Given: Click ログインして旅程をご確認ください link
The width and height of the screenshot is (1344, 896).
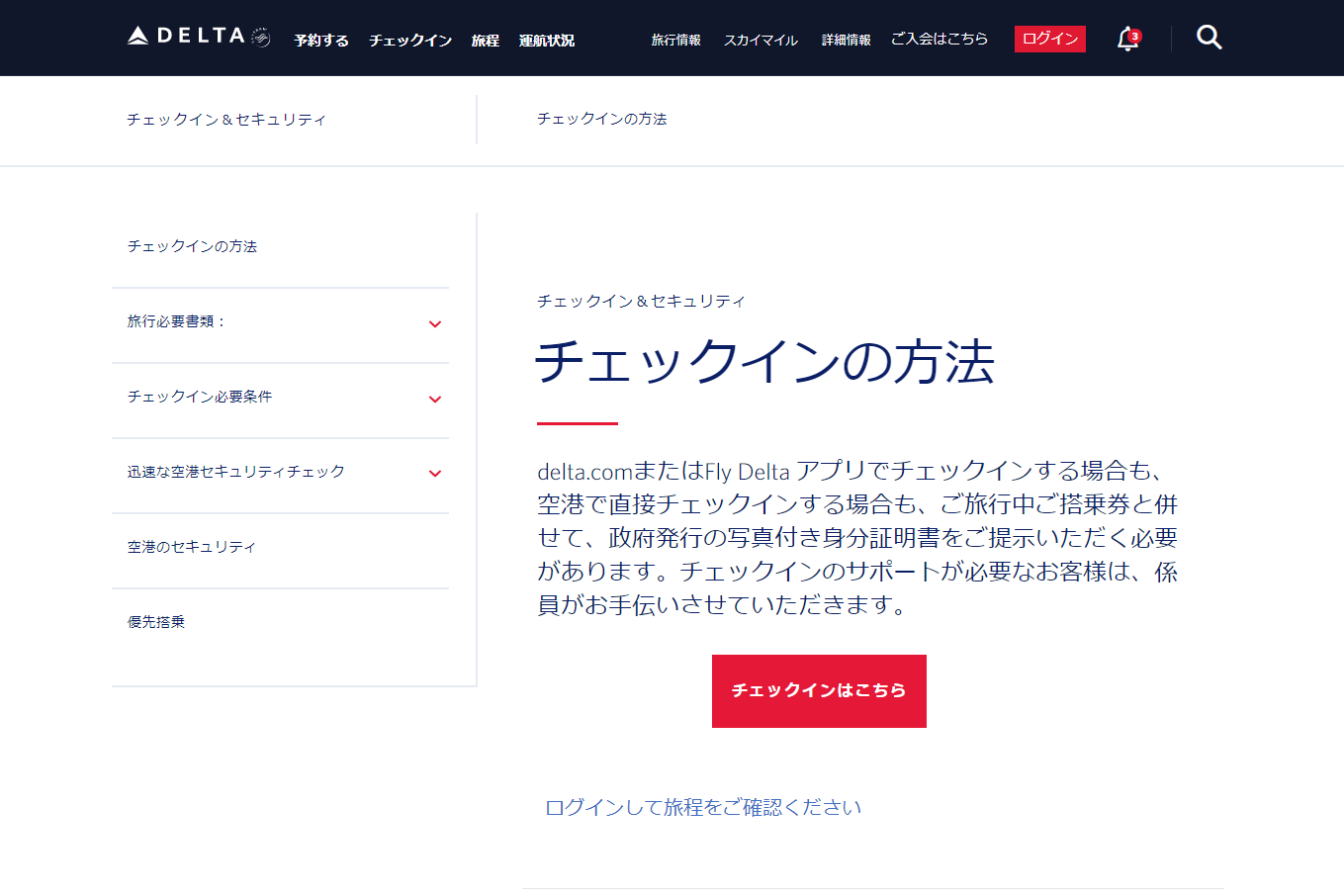Looking at the screenshot, I should click(703, 807).
